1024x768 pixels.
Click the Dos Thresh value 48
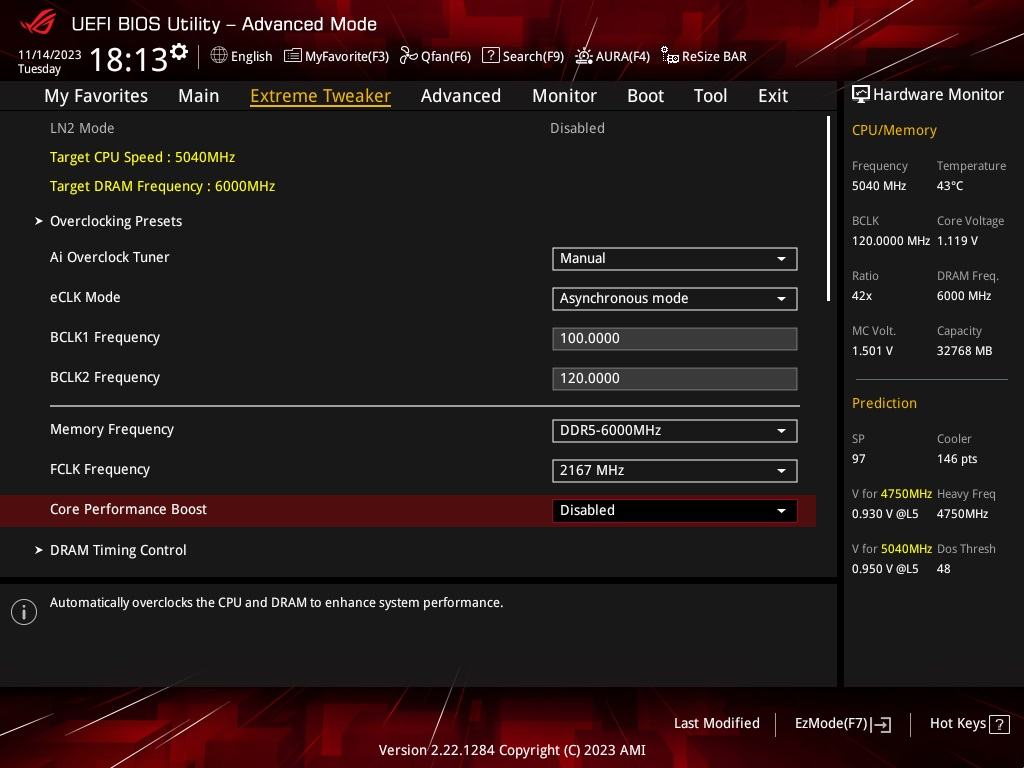click(944, 569)
